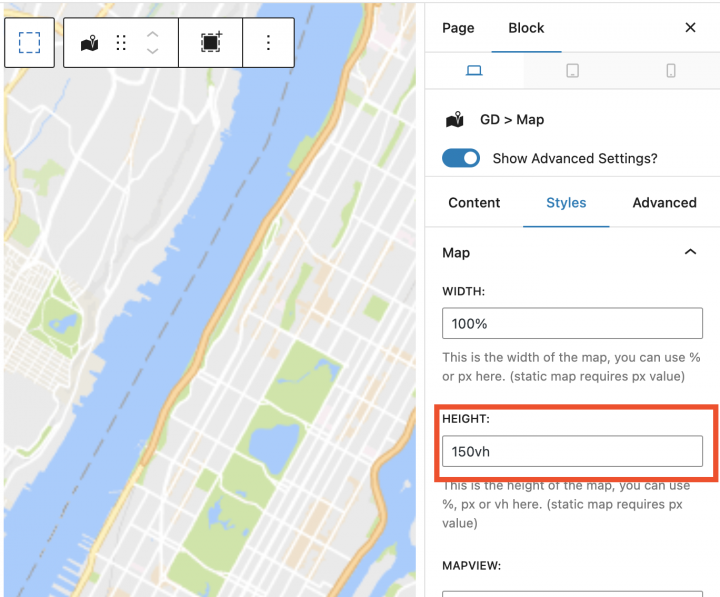Click the square-with-plus icon in block toolbar
Screen dimensions: 720x597
[211, 43]
